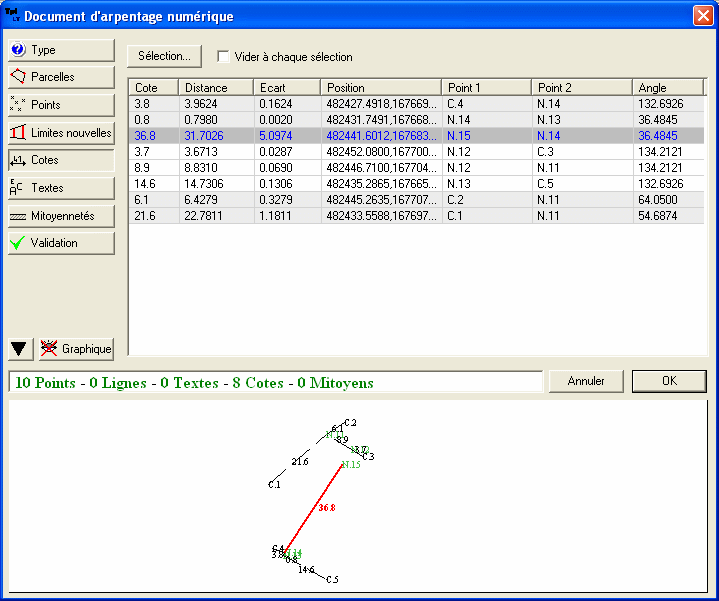The height and width of the screenshot is (601, 719).
Task: Sort table by the Cote column header
Action: (153, 88)
